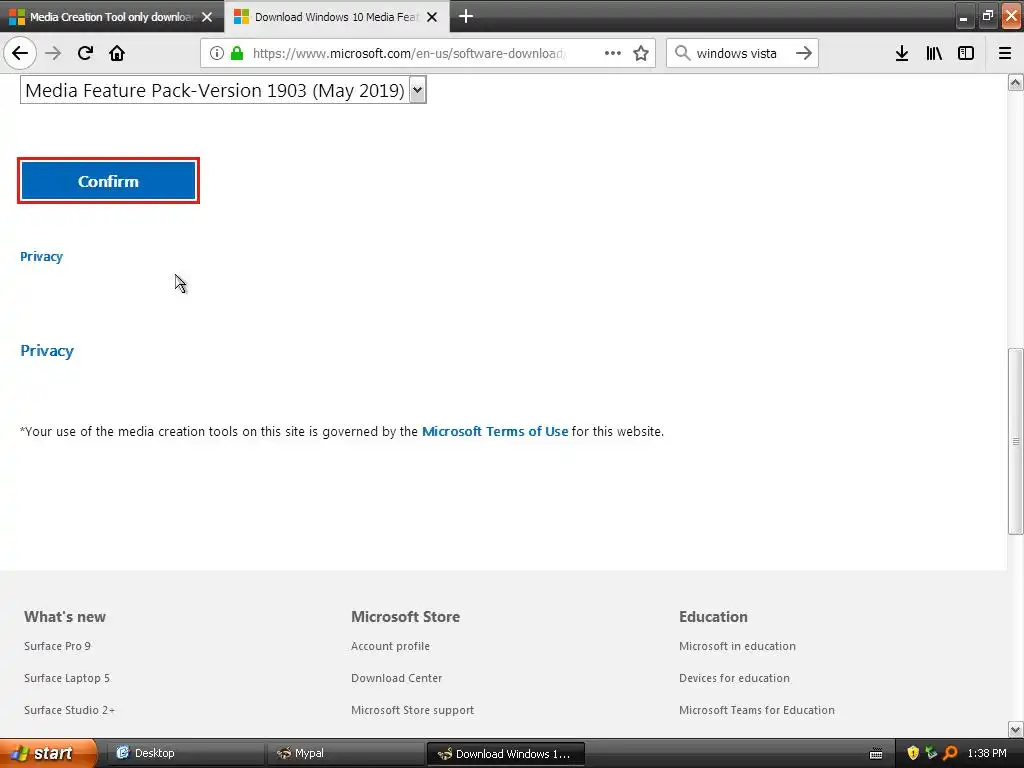Open the library bookshelf icon
This screenshot has height=768, width=1024.
(x=934, y=53)
